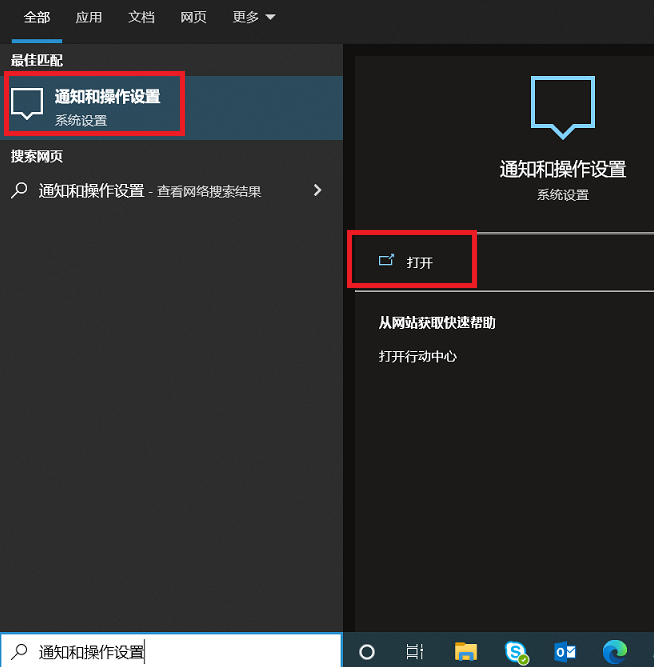Click the speech bubble icon in best match

pyautogui.click(x=27, y=104)
